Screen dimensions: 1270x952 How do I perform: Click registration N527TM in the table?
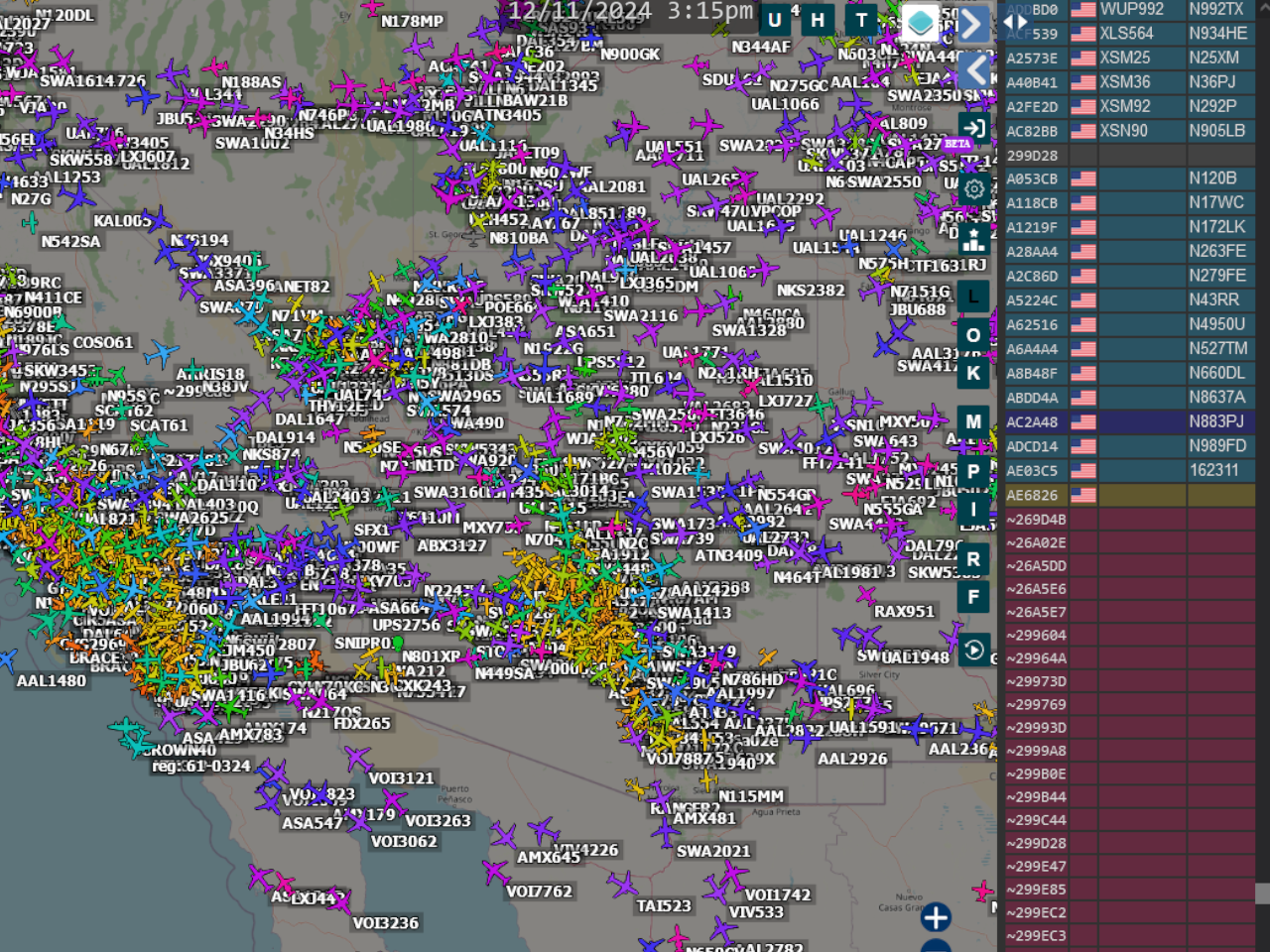[1217, 348]
